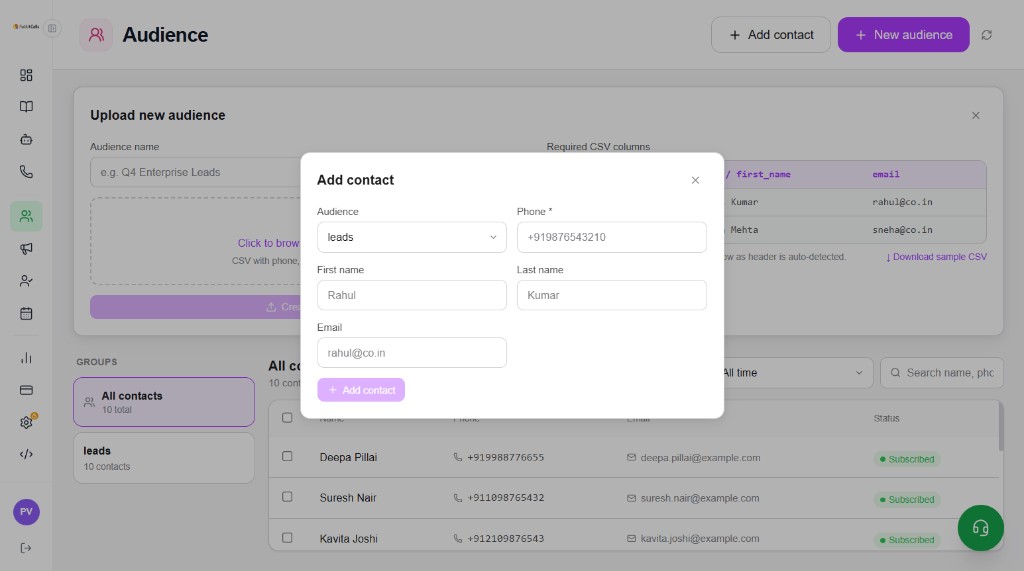Open the All time filter dropdown
This screenshot has height=571, width=1024.
(793, 373)
